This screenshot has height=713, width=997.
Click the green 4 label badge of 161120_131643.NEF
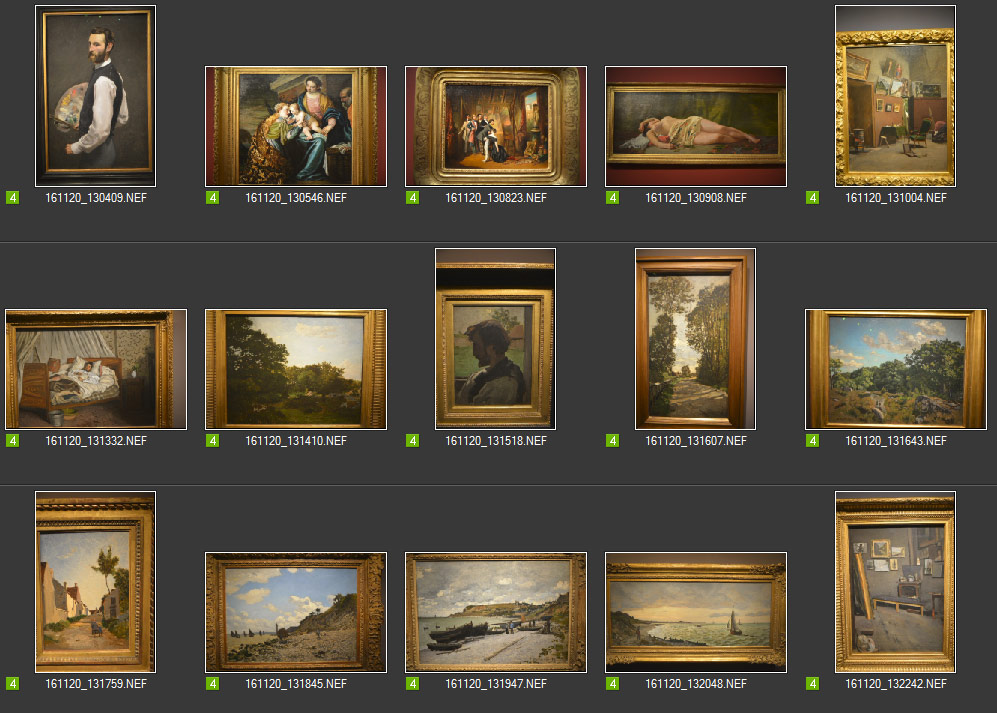[x=813, y=441]
